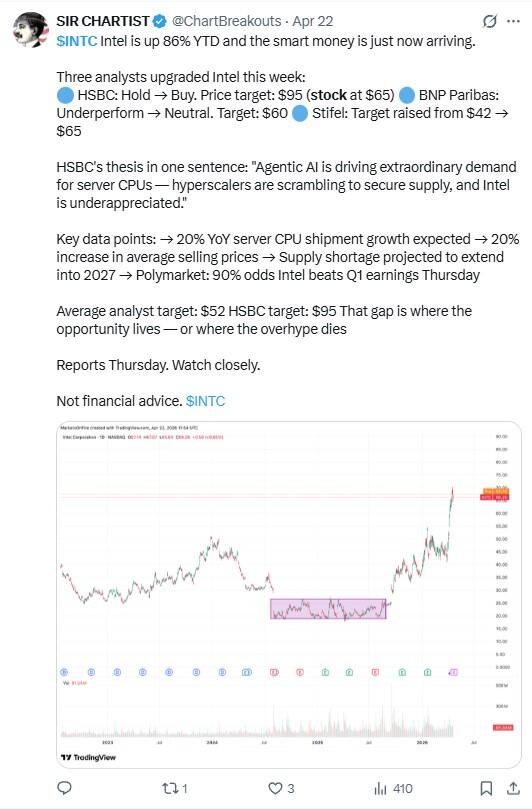Open the $INTC cashtag at the tweet start
The image size is (532, 809).
click(x=77, y=41)
